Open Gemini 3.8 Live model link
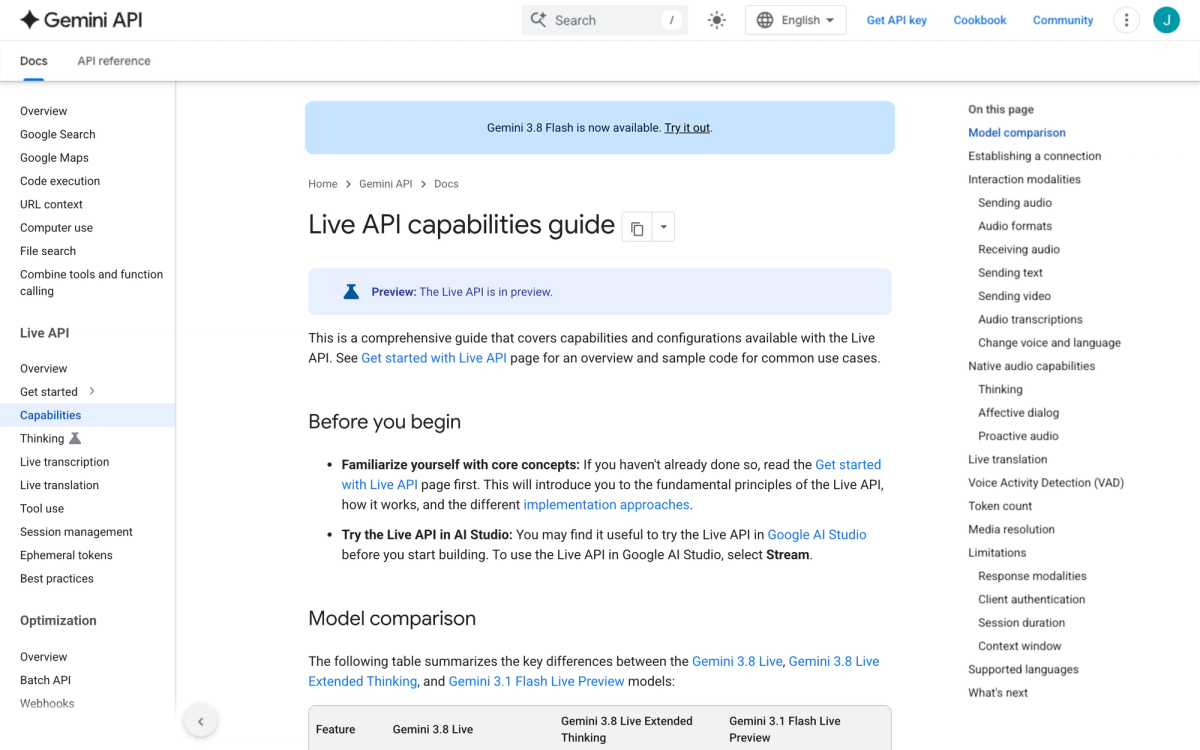 tap(738, 661)
